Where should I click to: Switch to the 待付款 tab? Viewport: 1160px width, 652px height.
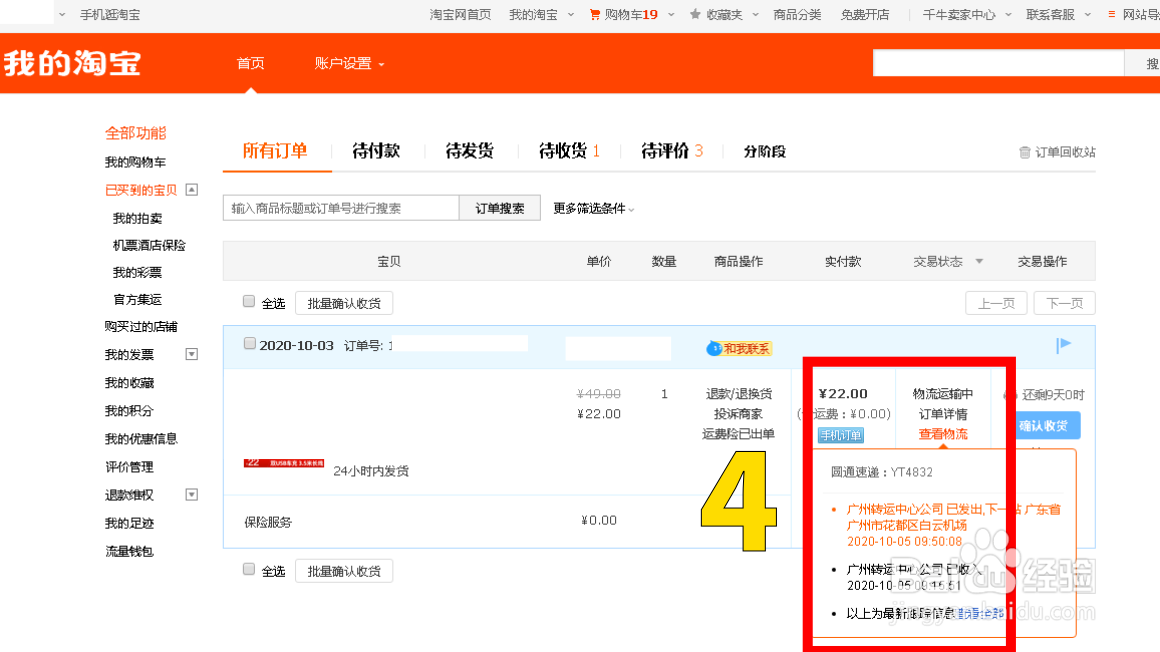click(x=377, y=151)
